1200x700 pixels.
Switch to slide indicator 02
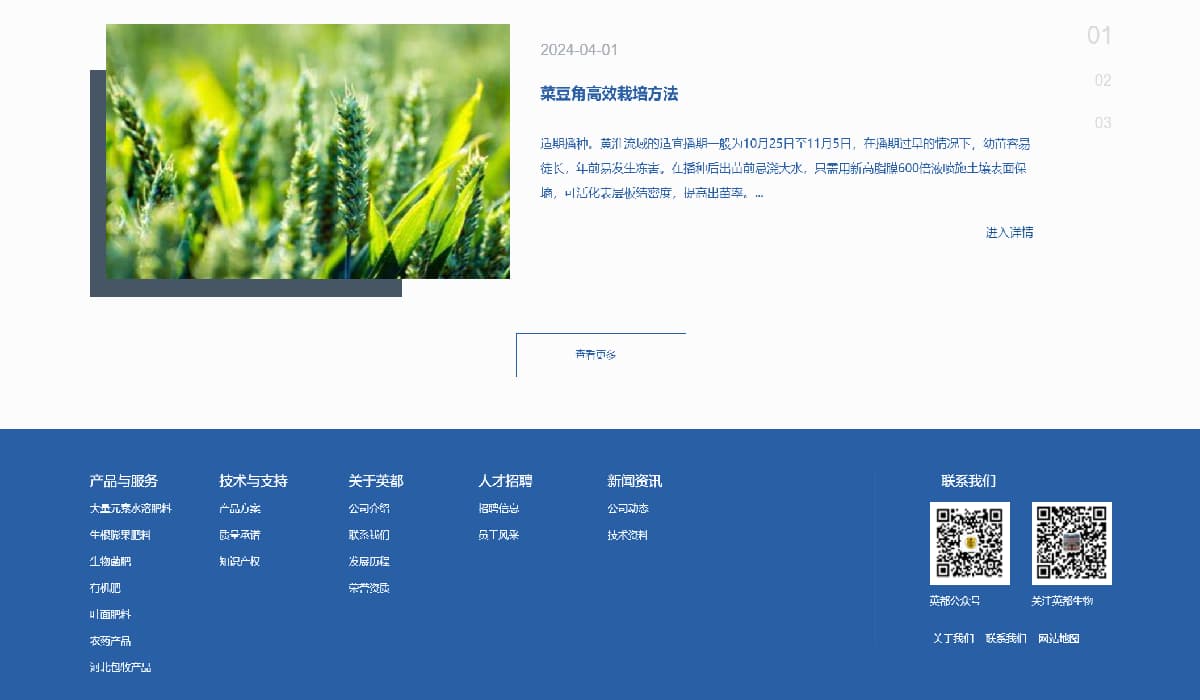[x=1103, y=80]
